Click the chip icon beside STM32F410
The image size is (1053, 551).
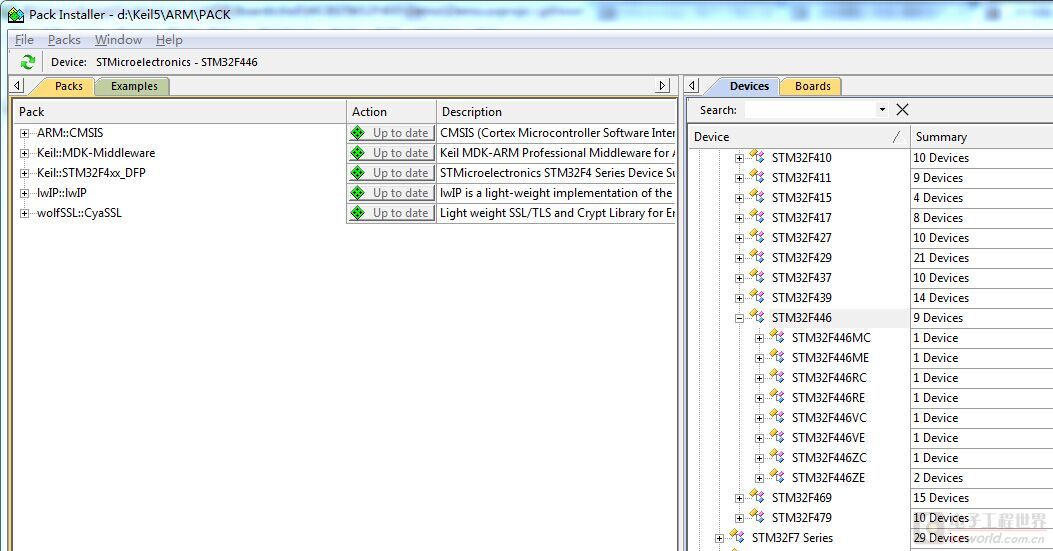757,157
